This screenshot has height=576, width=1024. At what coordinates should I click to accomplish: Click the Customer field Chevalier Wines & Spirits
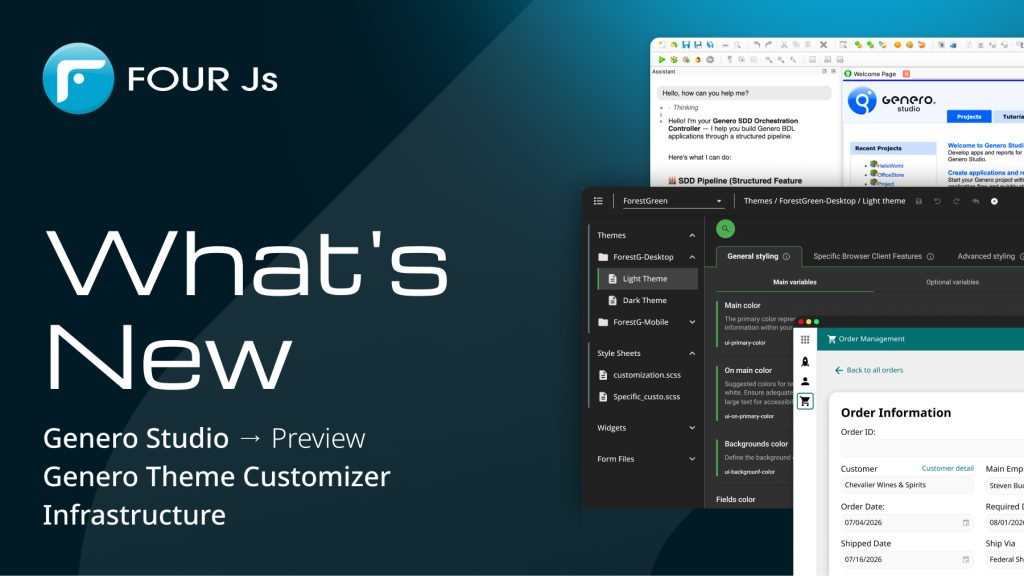(x=906, y=485)
